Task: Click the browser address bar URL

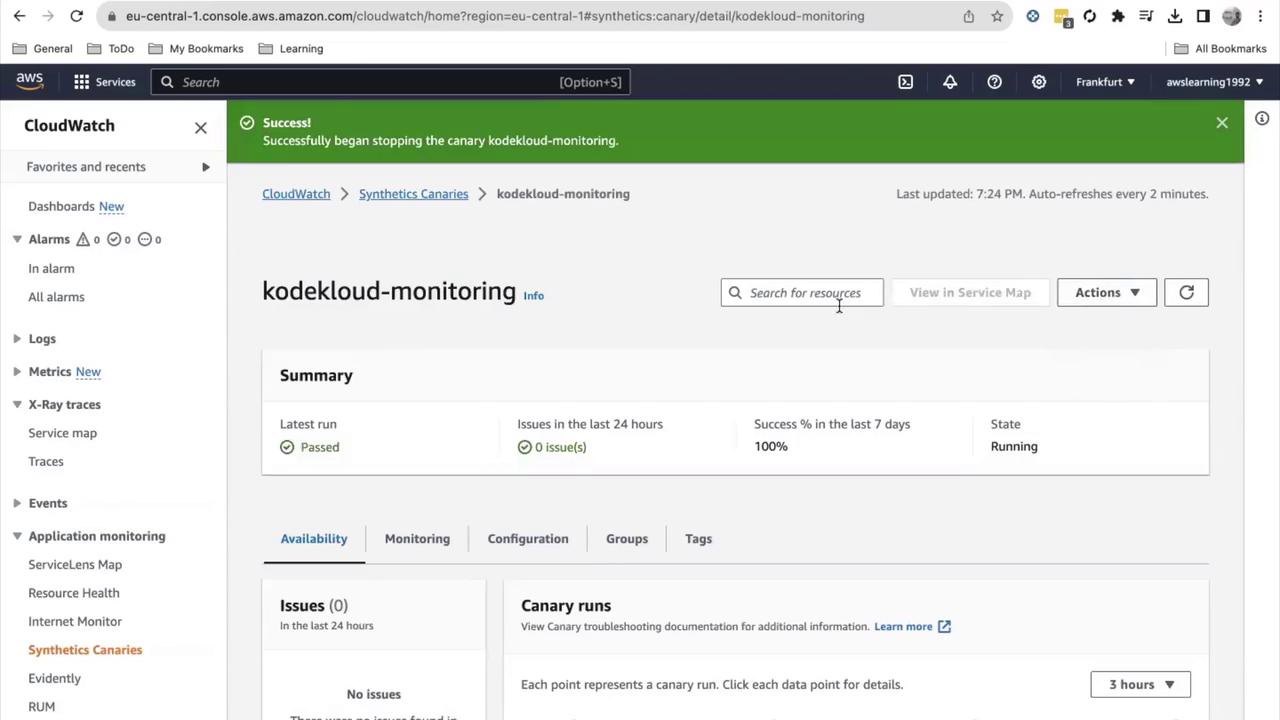Action: click(495, 16)
